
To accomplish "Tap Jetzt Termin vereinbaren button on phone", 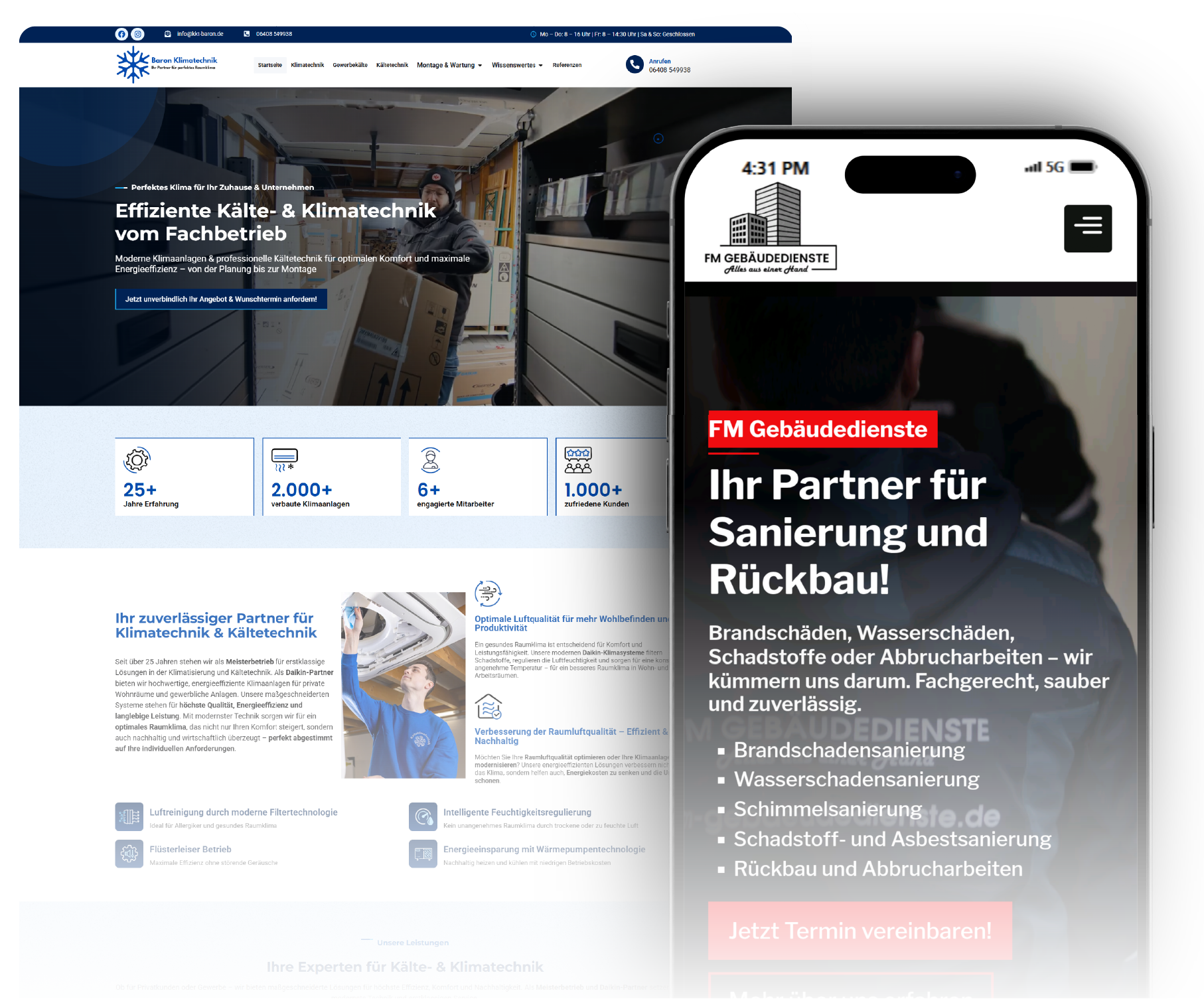I will [x=860, y=931].
